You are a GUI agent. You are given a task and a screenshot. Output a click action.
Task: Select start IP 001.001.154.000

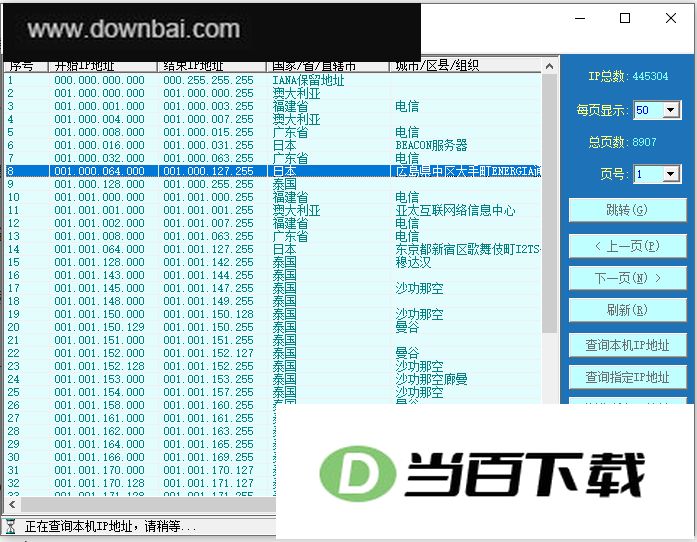(99, 392)
